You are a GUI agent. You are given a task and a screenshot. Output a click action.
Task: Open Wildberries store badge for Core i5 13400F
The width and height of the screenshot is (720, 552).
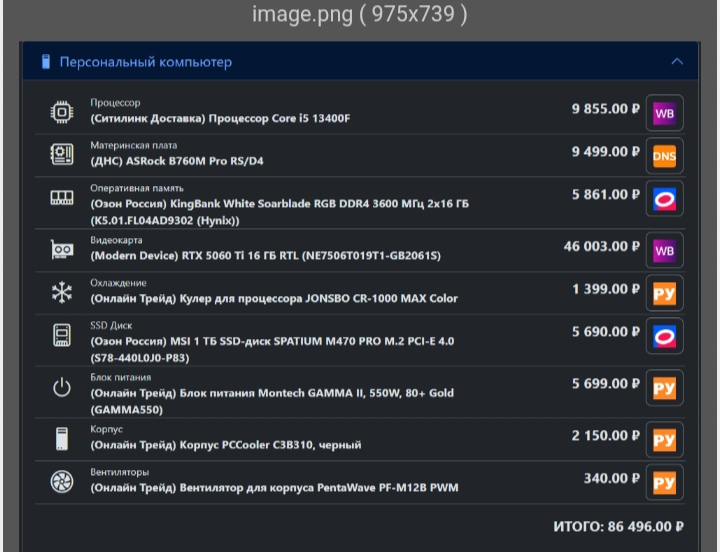pyautogui.click(x=664, y=113)
